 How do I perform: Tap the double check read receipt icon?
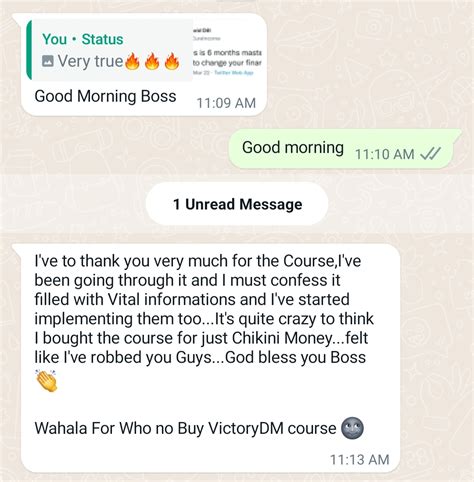(x=430, y=154)
